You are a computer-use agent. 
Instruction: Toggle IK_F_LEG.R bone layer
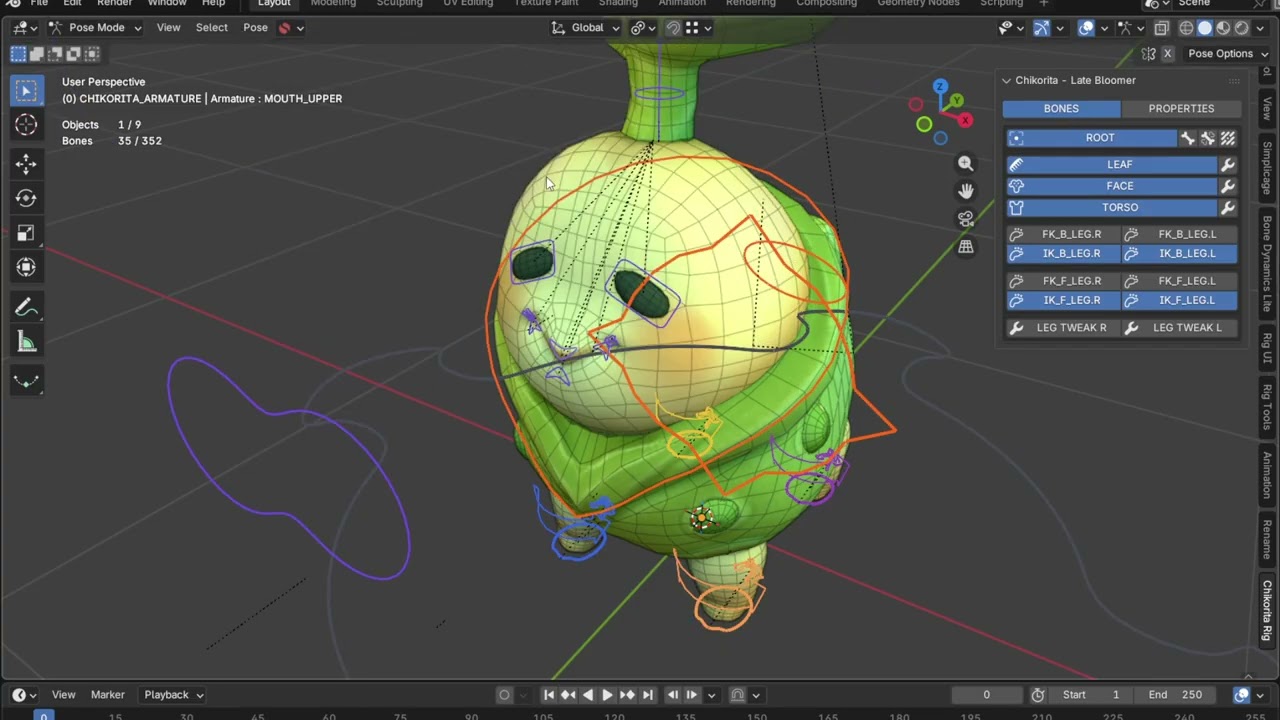pos(1063,300)
